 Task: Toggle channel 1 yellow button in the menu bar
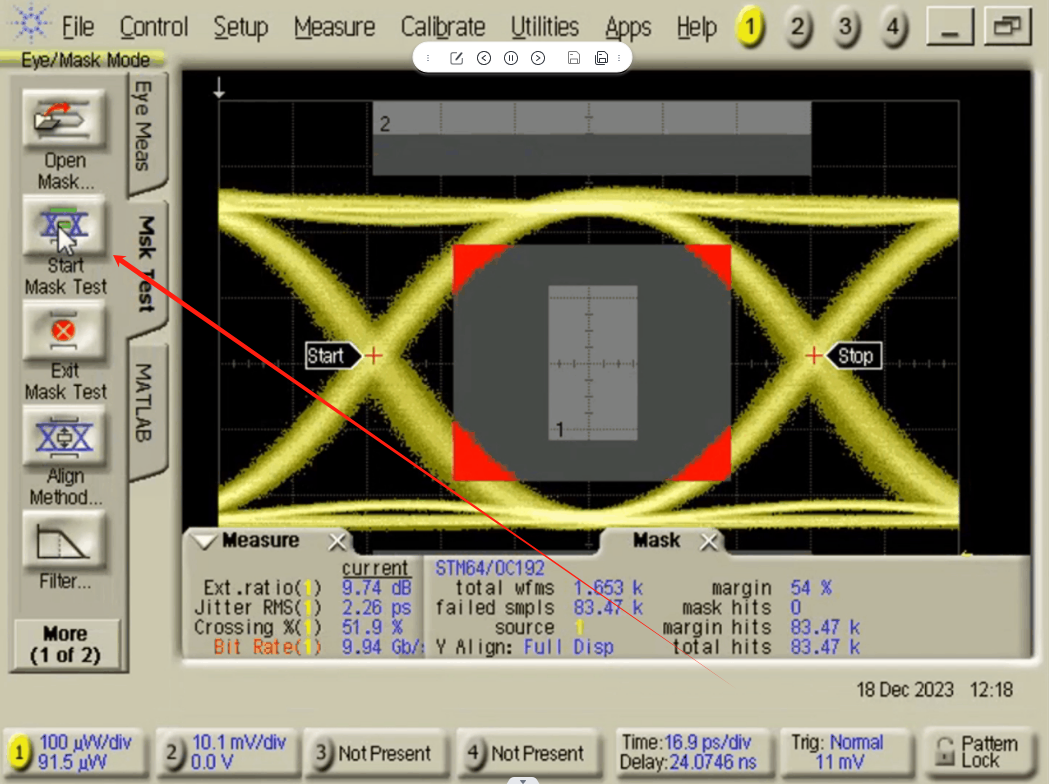tap(749, 28)
